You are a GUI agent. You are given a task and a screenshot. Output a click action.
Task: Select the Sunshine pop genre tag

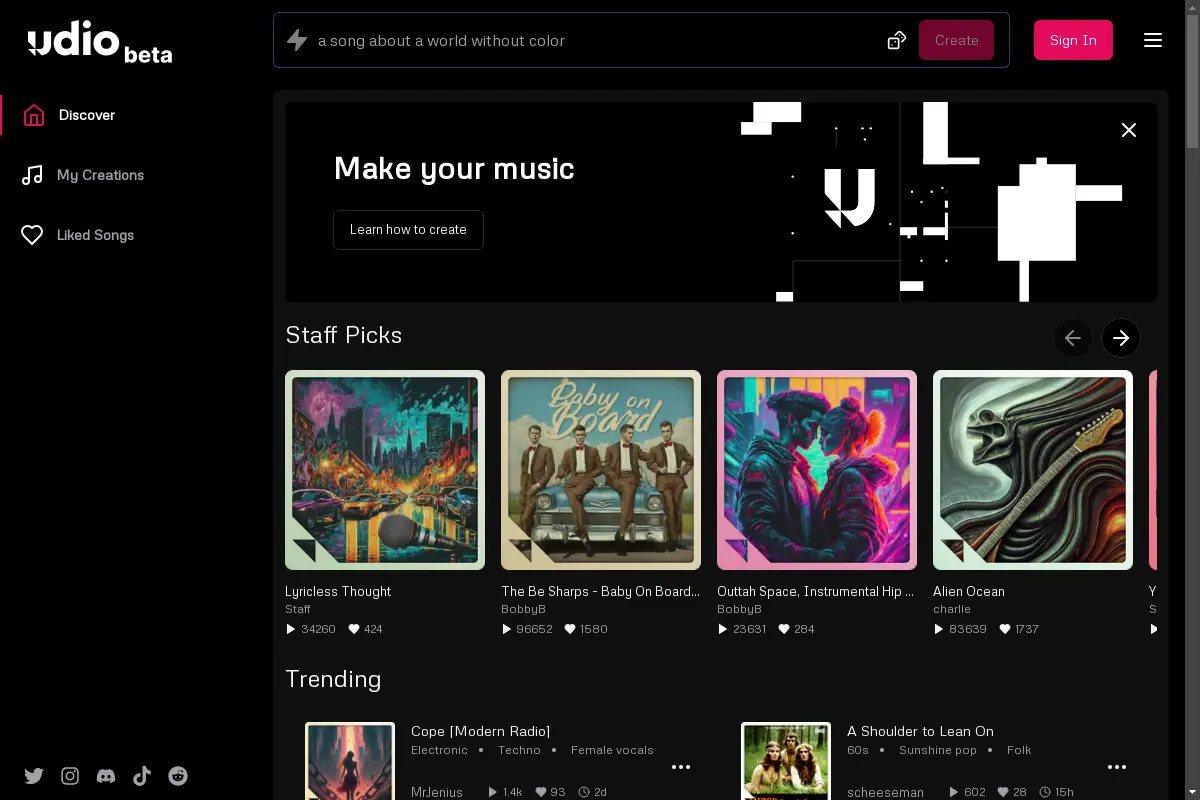[937, 750]
